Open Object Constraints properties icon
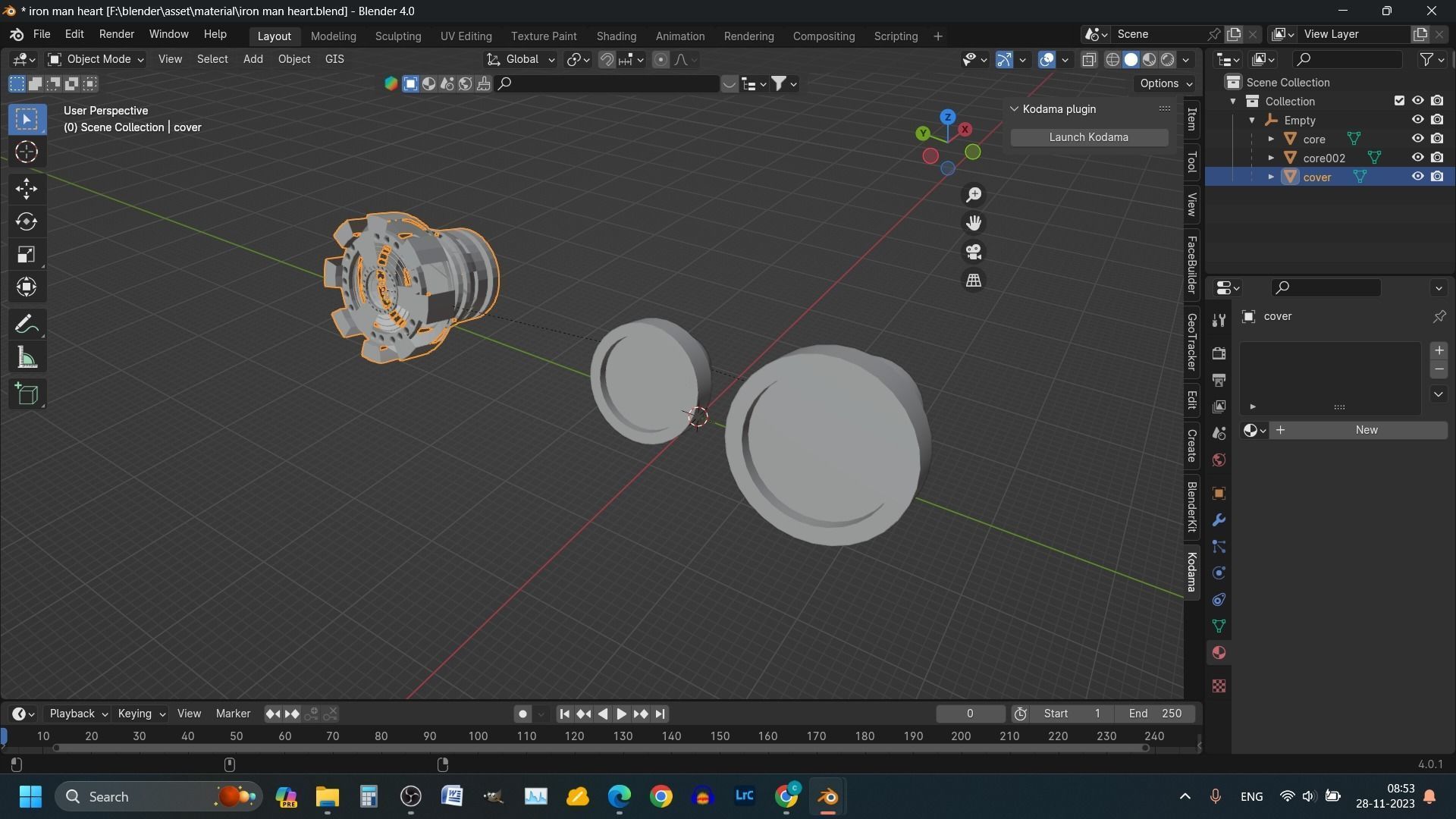 [1219, 600]
